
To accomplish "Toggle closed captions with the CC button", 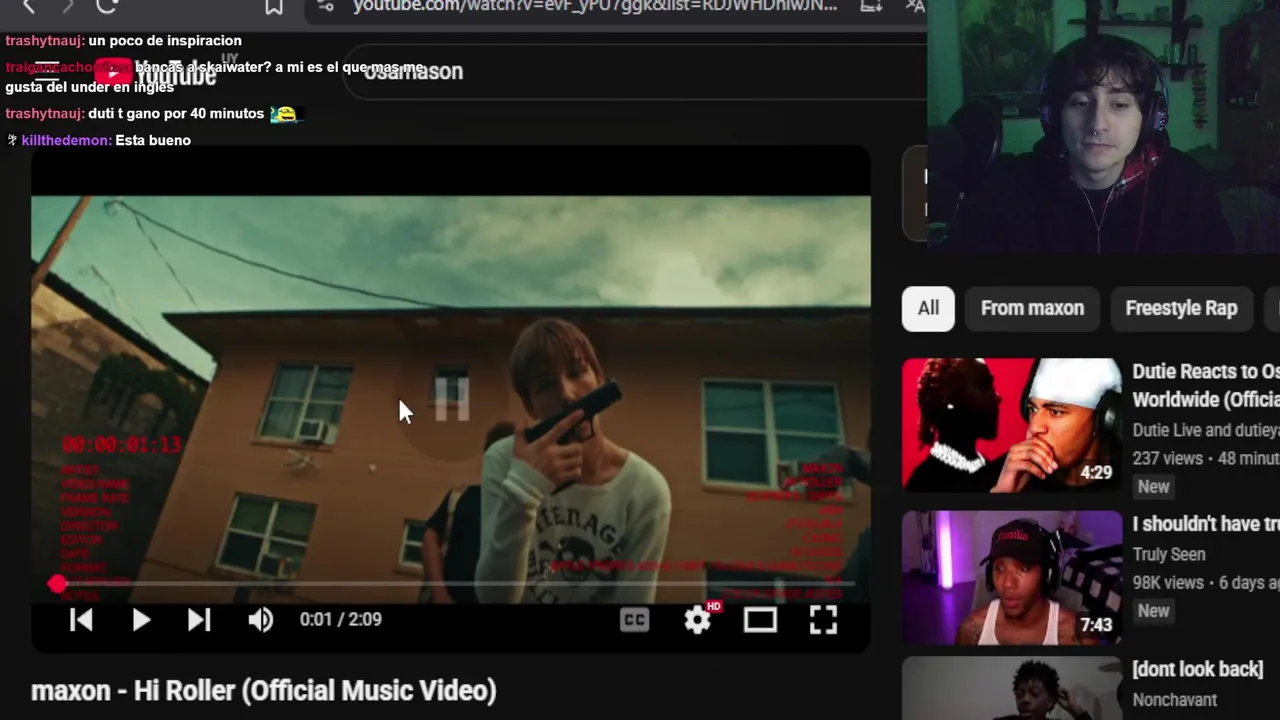I will [x=634, y=620].
